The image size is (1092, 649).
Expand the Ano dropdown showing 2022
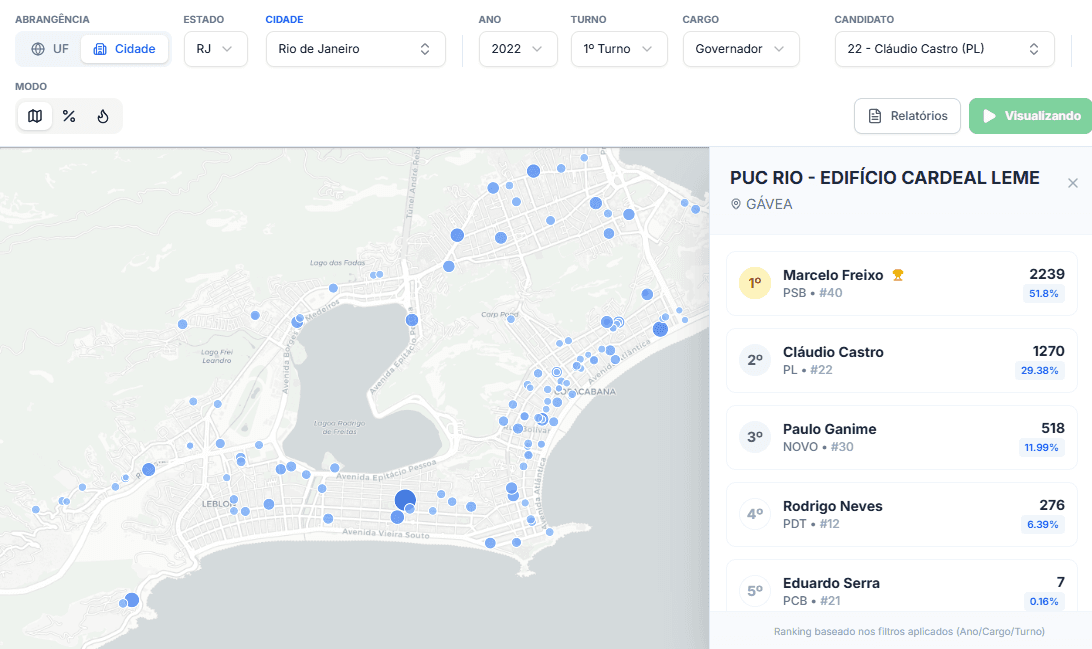click(517, 49)
